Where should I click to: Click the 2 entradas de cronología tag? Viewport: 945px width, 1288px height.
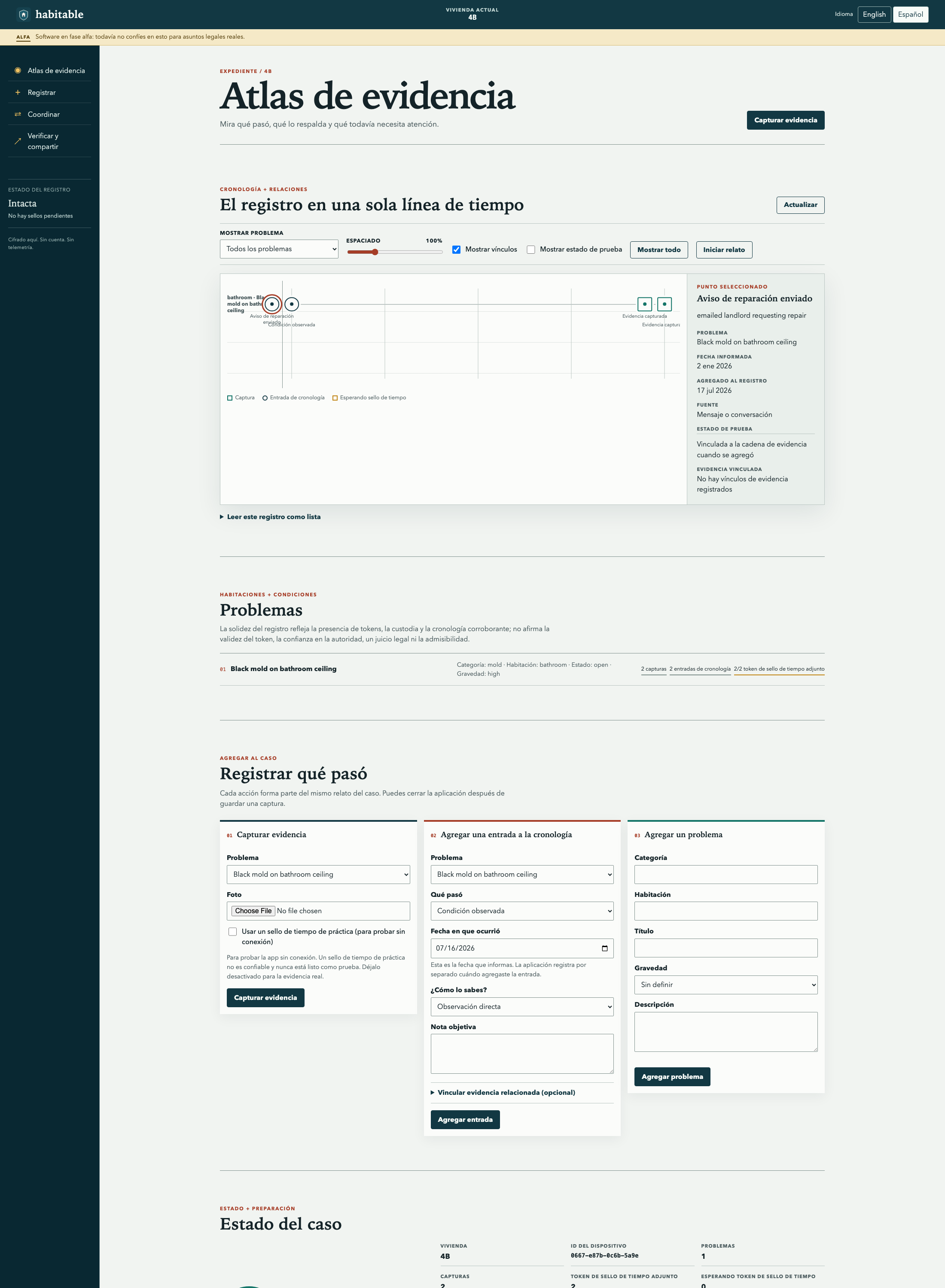coord(700,669)
